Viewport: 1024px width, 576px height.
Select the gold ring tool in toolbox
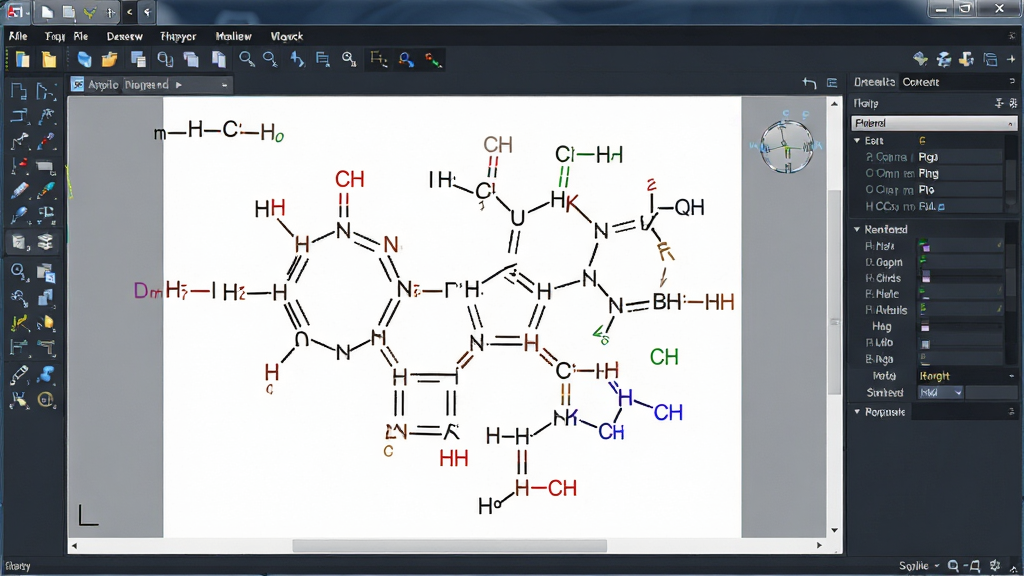(46, 400)
